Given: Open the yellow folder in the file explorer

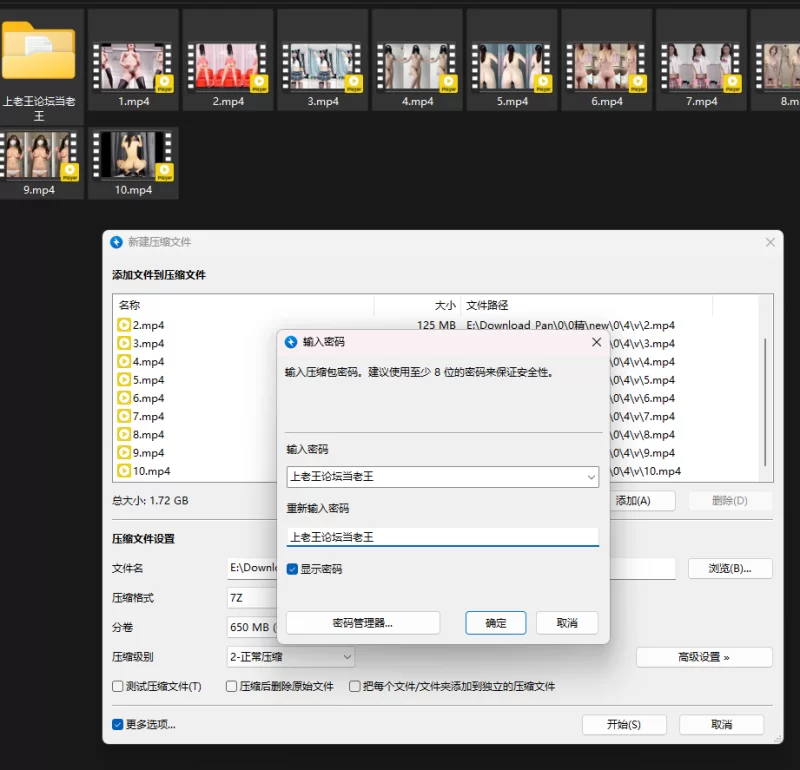Looking at the screenshot, I should click(x=38, y=52).
